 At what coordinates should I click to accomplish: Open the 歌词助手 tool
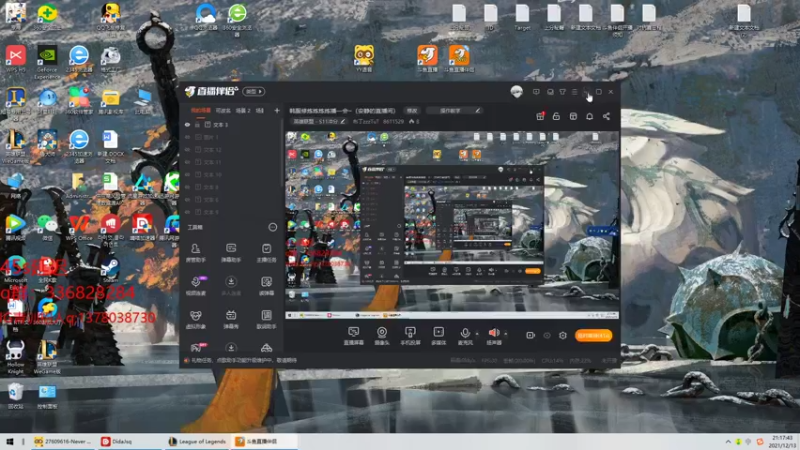coord(266,319)
